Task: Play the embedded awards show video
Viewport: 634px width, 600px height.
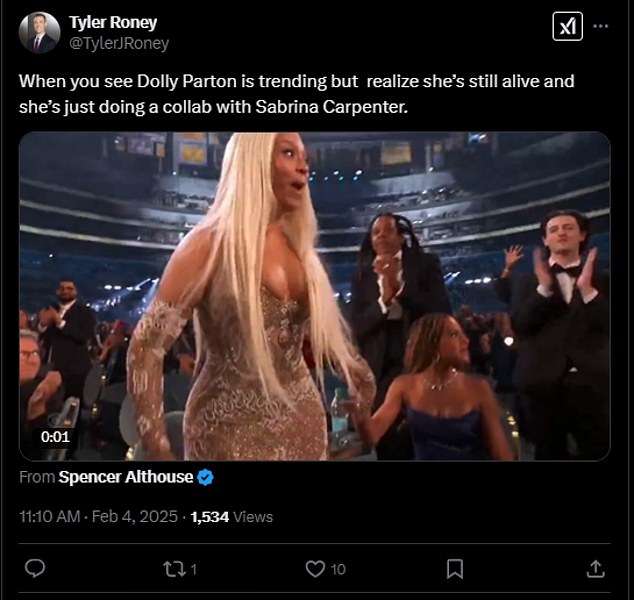Action: pyautogui.click(x=315, y=296)
